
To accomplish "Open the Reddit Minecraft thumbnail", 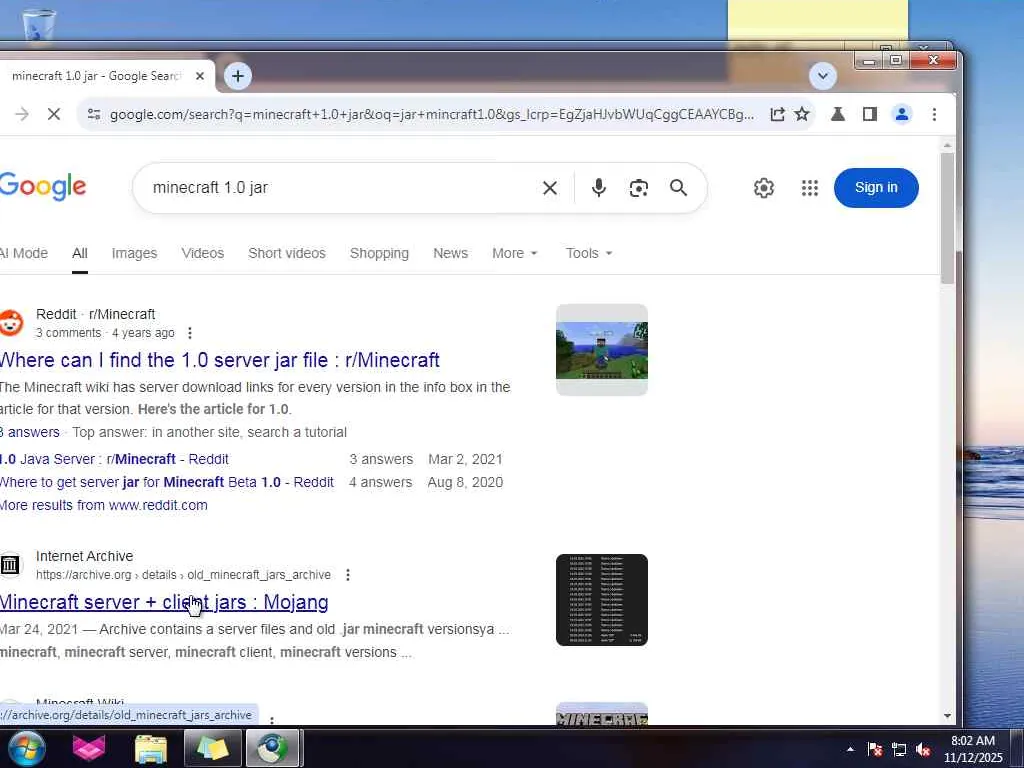I will [x=601, y=350].
